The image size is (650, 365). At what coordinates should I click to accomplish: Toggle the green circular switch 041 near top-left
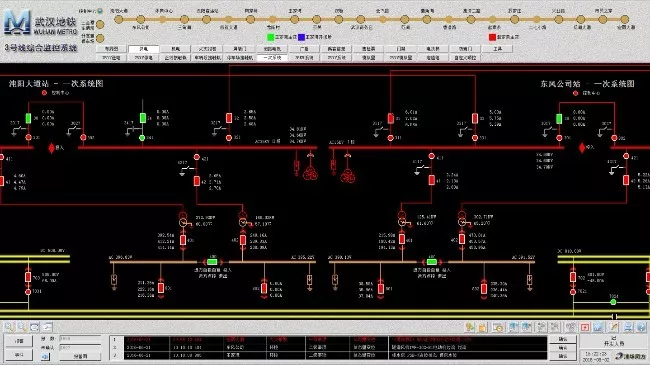pos(142,138)
